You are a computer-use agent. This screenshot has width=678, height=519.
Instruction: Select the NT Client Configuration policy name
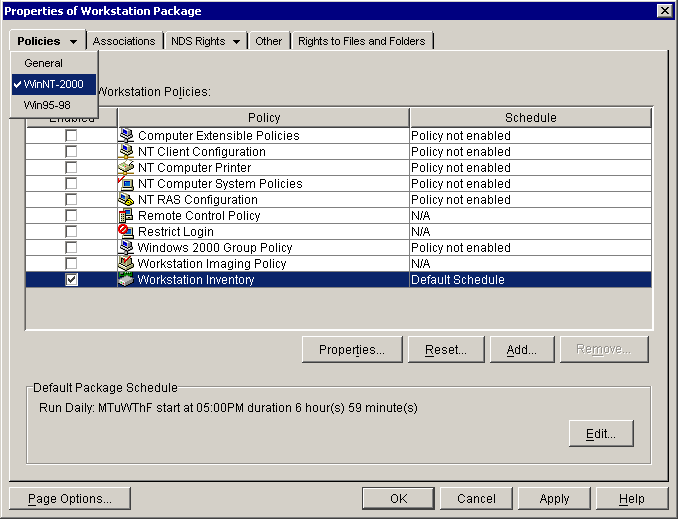pyautogui.click(x=202, y=152)
